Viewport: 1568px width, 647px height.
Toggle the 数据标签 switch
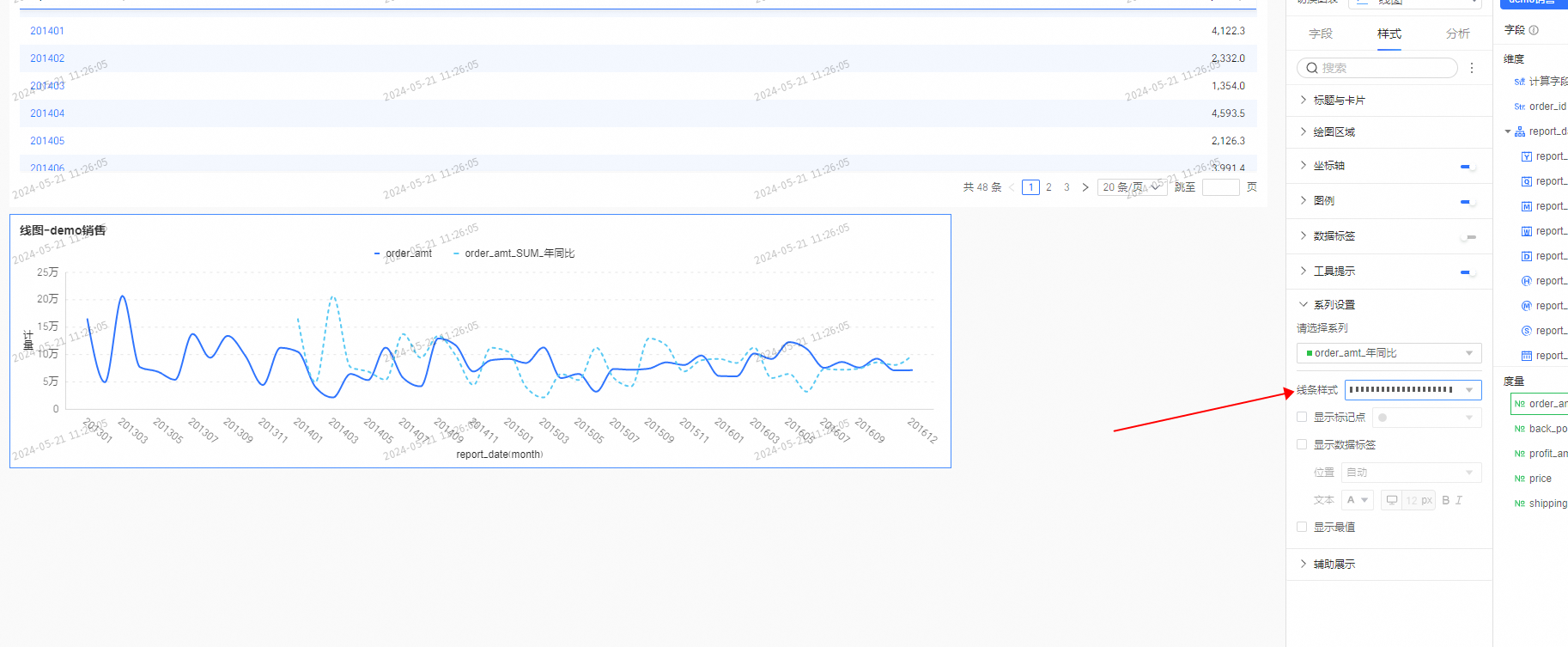1468,236
